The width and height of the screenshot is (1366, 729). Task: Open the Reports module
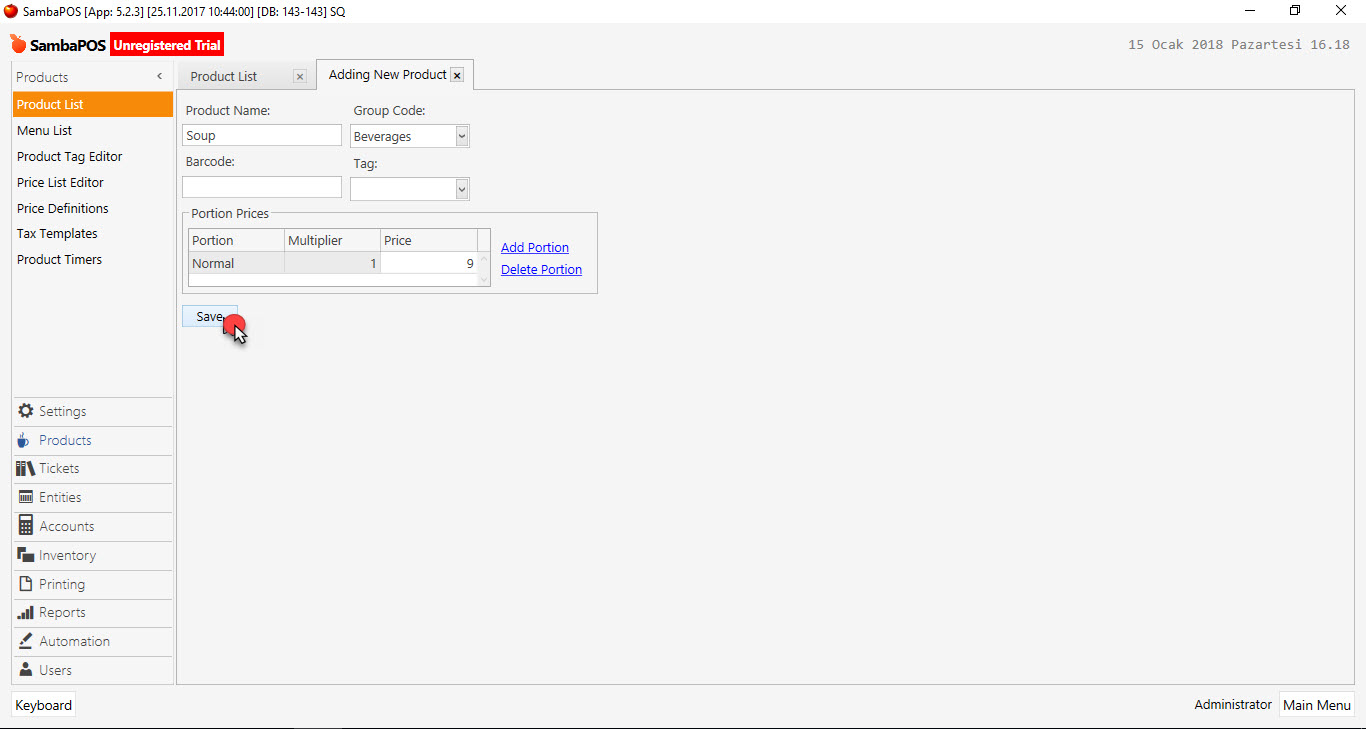tap(60, 612)
